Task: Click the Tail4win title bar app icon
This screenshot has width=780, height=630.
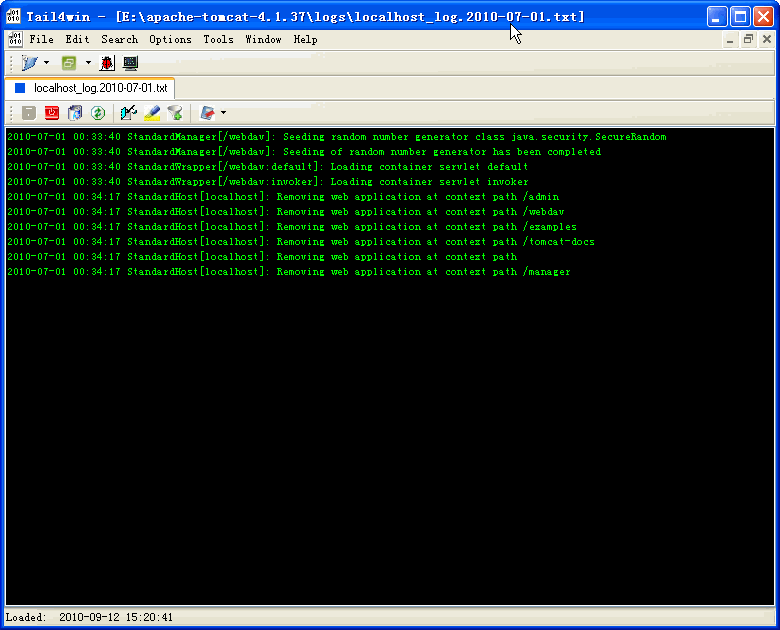Action: (x=13, y=16)
